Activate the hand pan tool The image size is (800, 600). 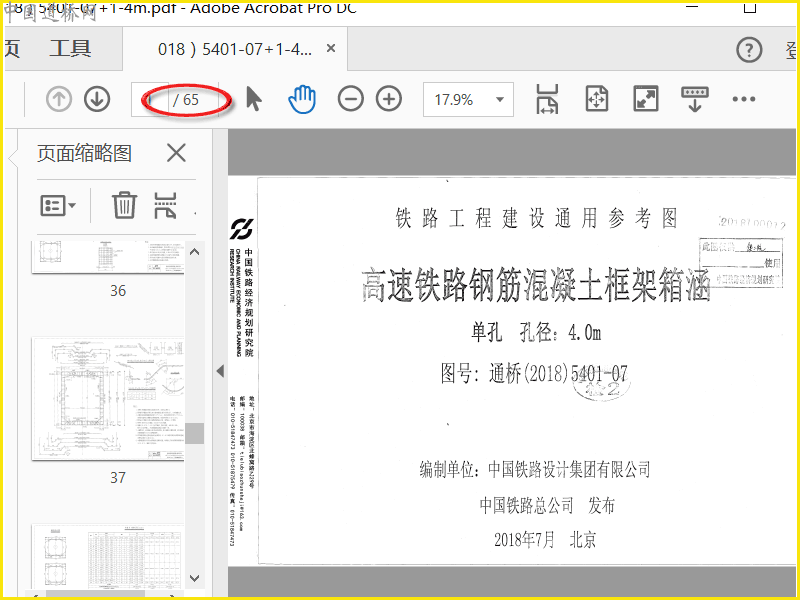pyautogui.click(x=302, y=99)
